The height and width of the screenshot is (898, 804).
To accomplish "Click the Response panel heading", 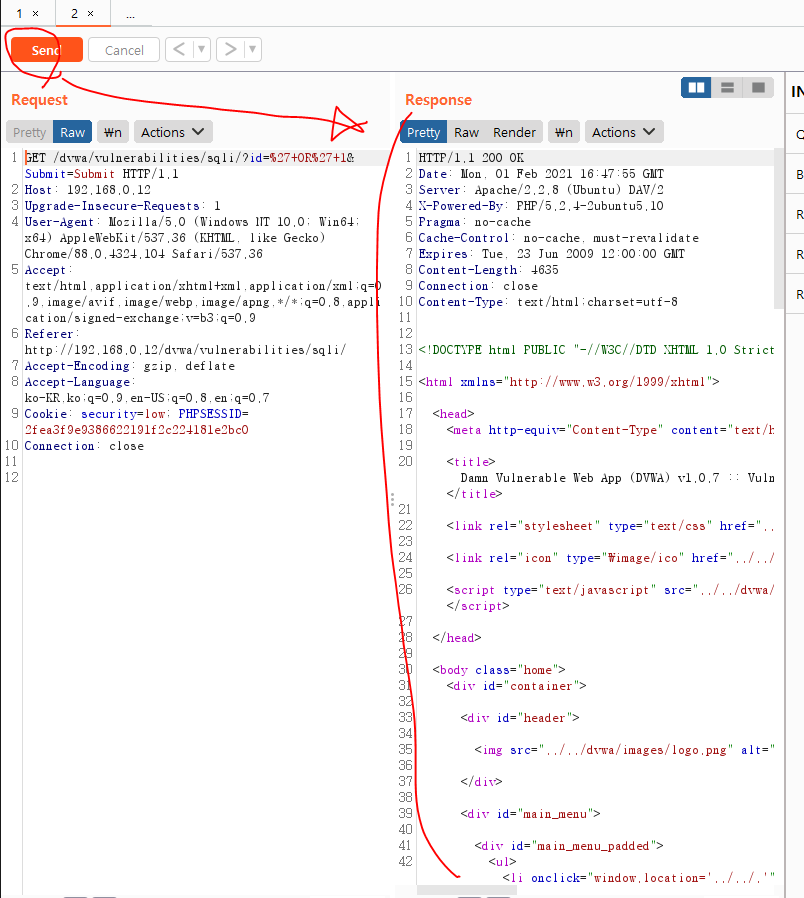I will click(439, 100).
